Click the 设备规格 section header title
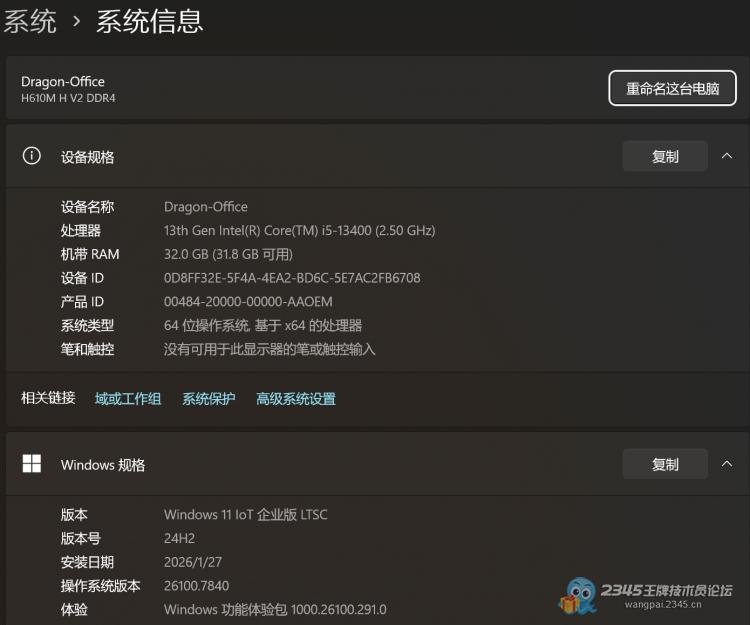Viewport: 750px width, 625px height. (88, 157)
